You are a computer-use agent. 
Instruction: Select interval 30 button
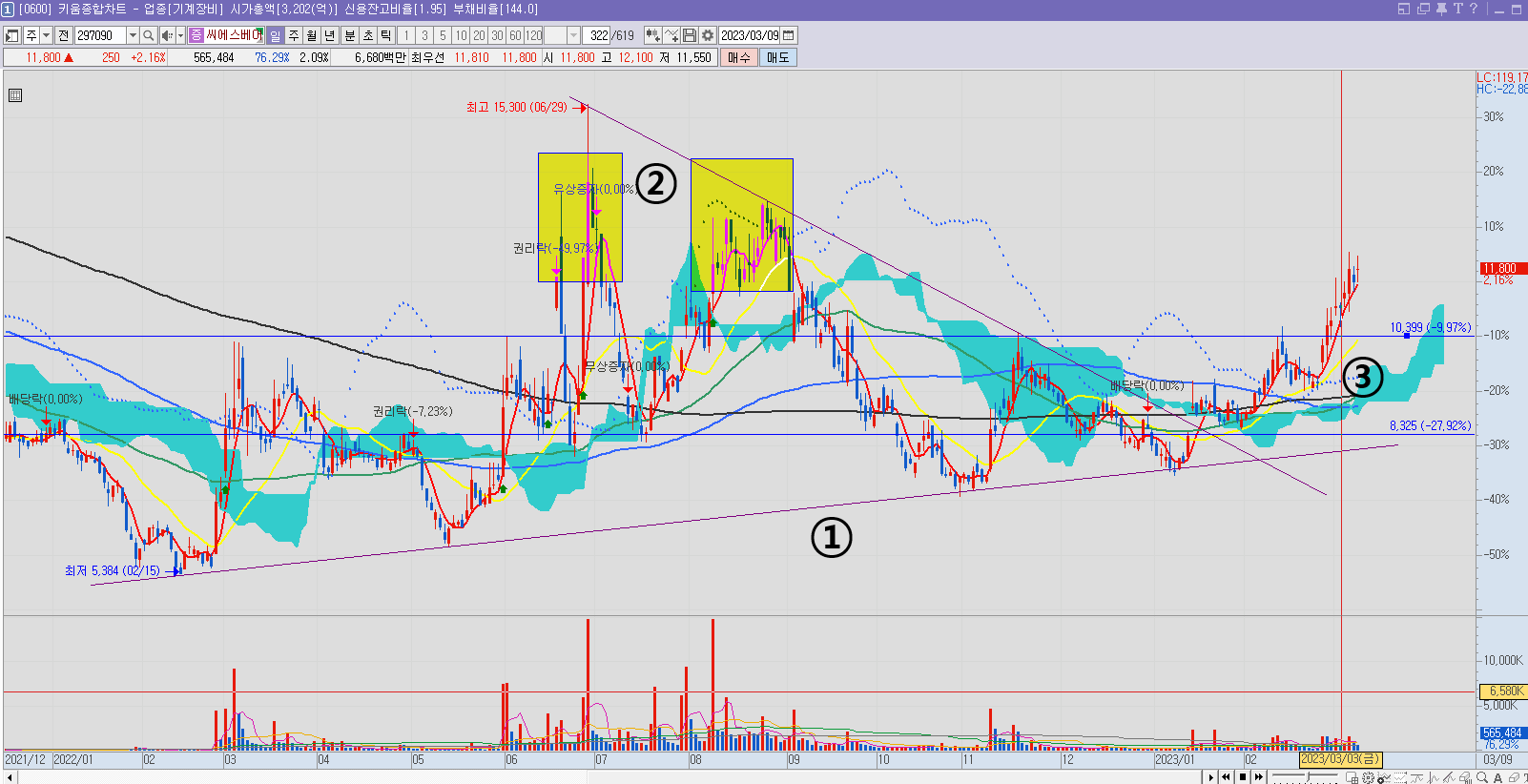(x=497, y=35)
